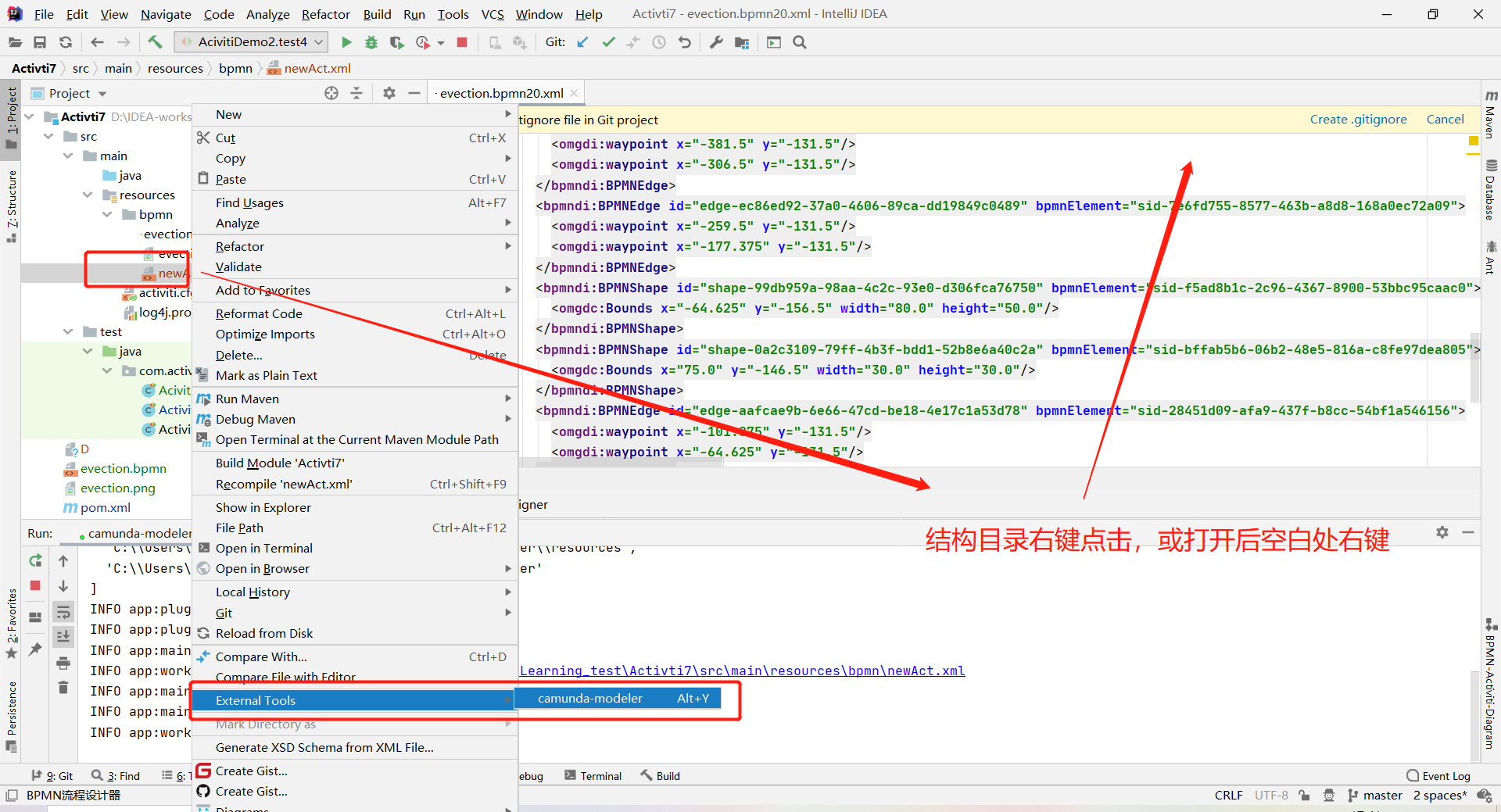The height and width of the screenshot is (812, 1501).
Task: Click the Save All toolbar icon
Action: point(40,42)
